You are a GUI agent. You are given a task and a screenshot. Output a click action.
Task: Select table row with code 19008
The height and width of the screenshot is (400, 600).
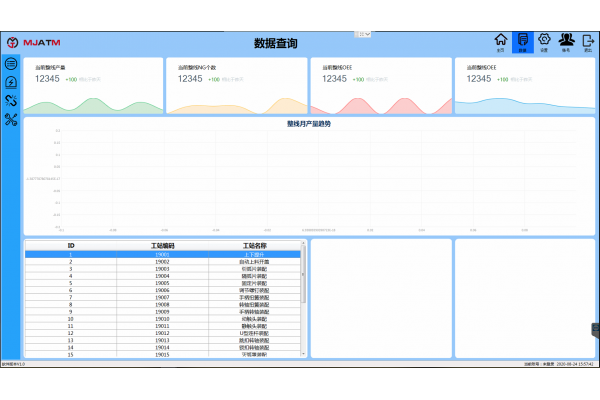[x=163, y=305]
